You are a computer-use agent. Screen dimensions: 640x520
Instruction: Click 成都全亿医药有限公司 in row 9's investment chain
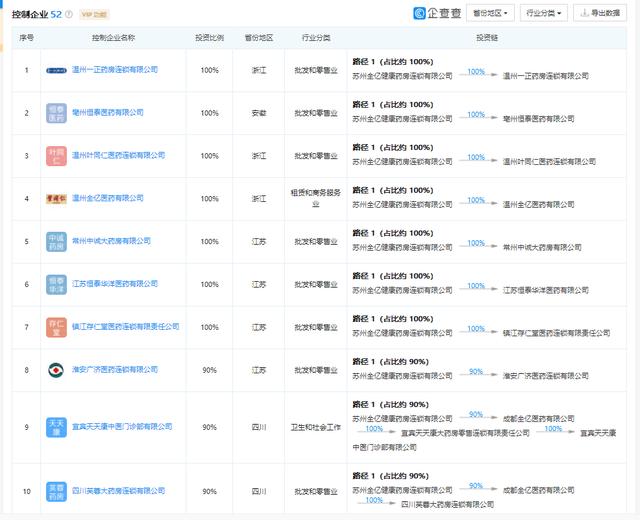point(538,419)
